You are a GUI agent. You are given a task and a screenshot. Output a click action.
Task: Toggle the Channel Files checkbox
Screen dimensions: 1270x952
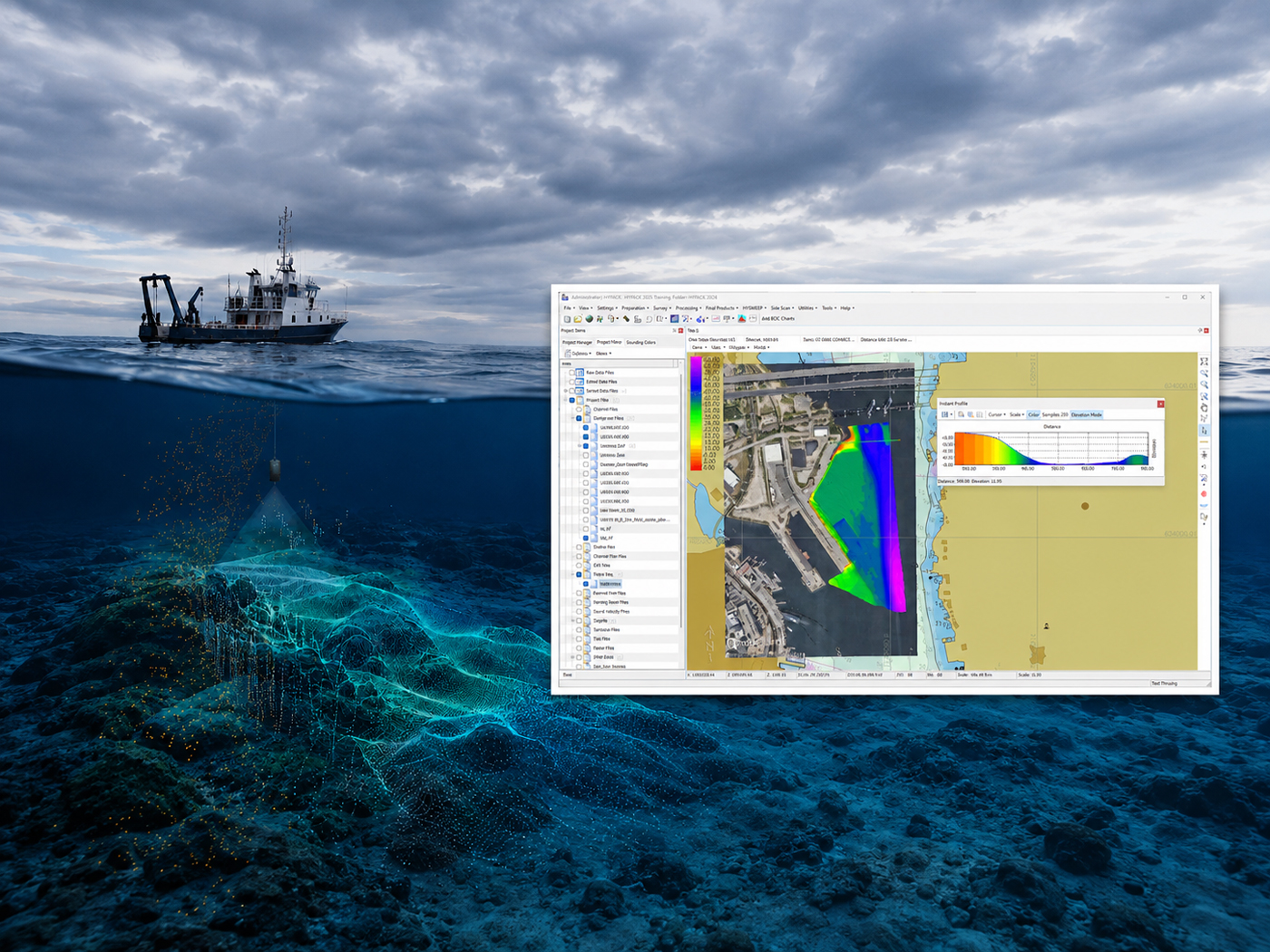pos(579,409)
